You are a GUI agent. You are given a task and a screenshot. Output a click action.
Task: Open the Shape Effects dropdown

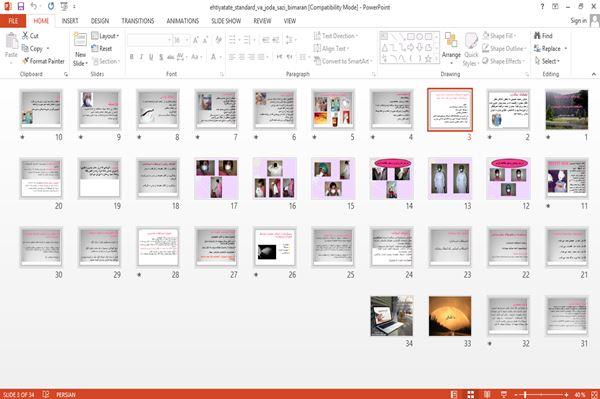tap(504, 61)
